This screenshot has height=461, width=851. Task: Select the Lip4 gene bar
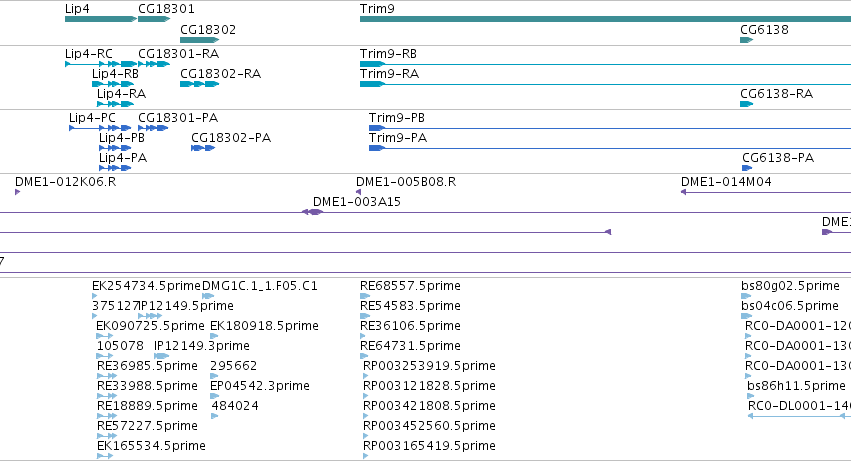tap(100, 19)
